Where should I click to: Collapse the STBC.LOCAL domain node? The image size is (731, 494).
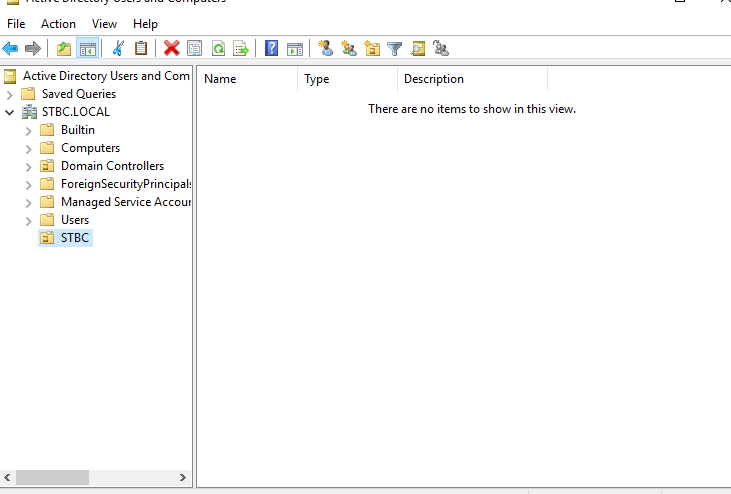pyautogui.click(x=9, y=112)
